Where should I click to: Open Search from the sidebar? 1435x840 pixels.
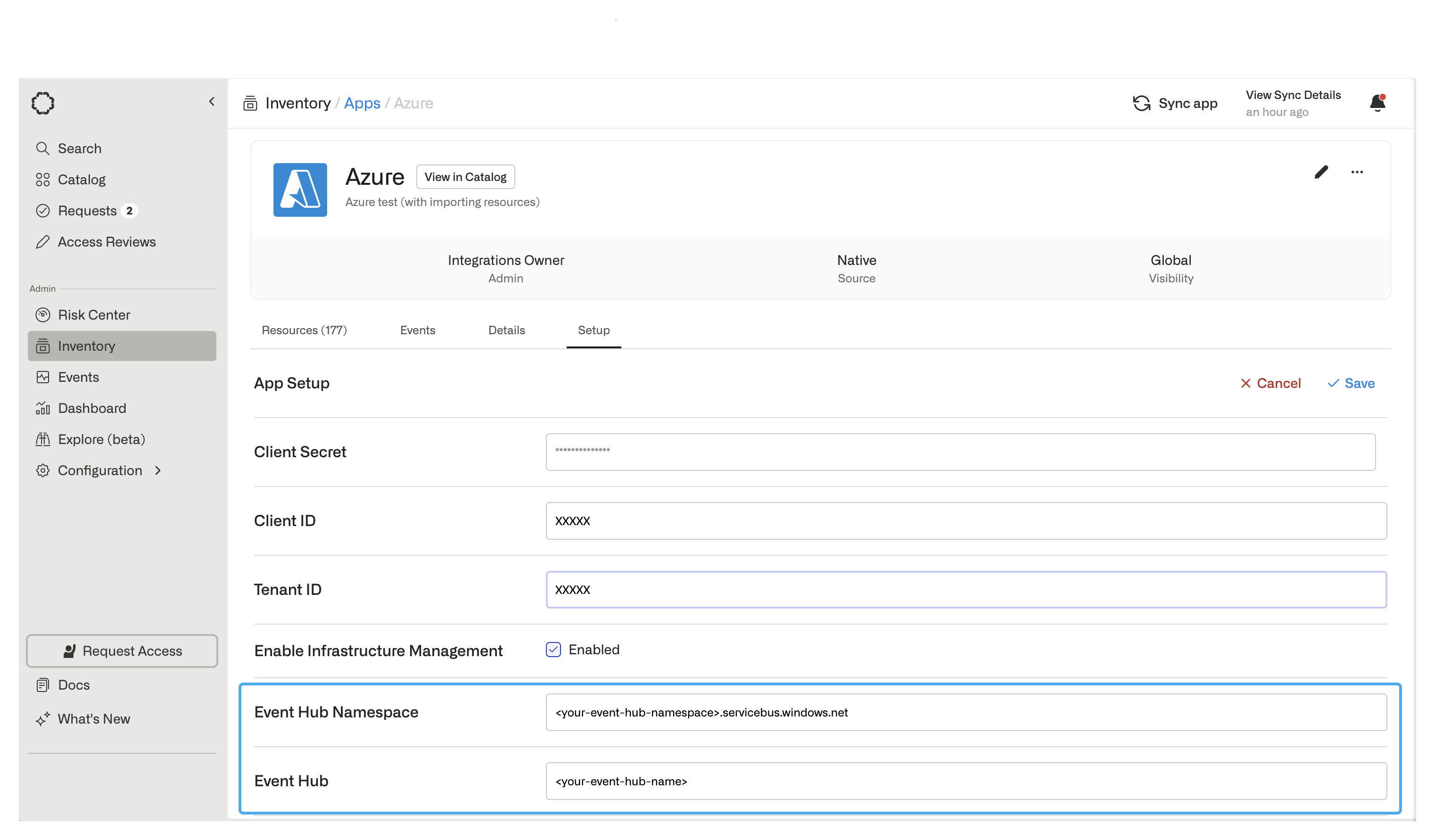(x=79, y=148)
